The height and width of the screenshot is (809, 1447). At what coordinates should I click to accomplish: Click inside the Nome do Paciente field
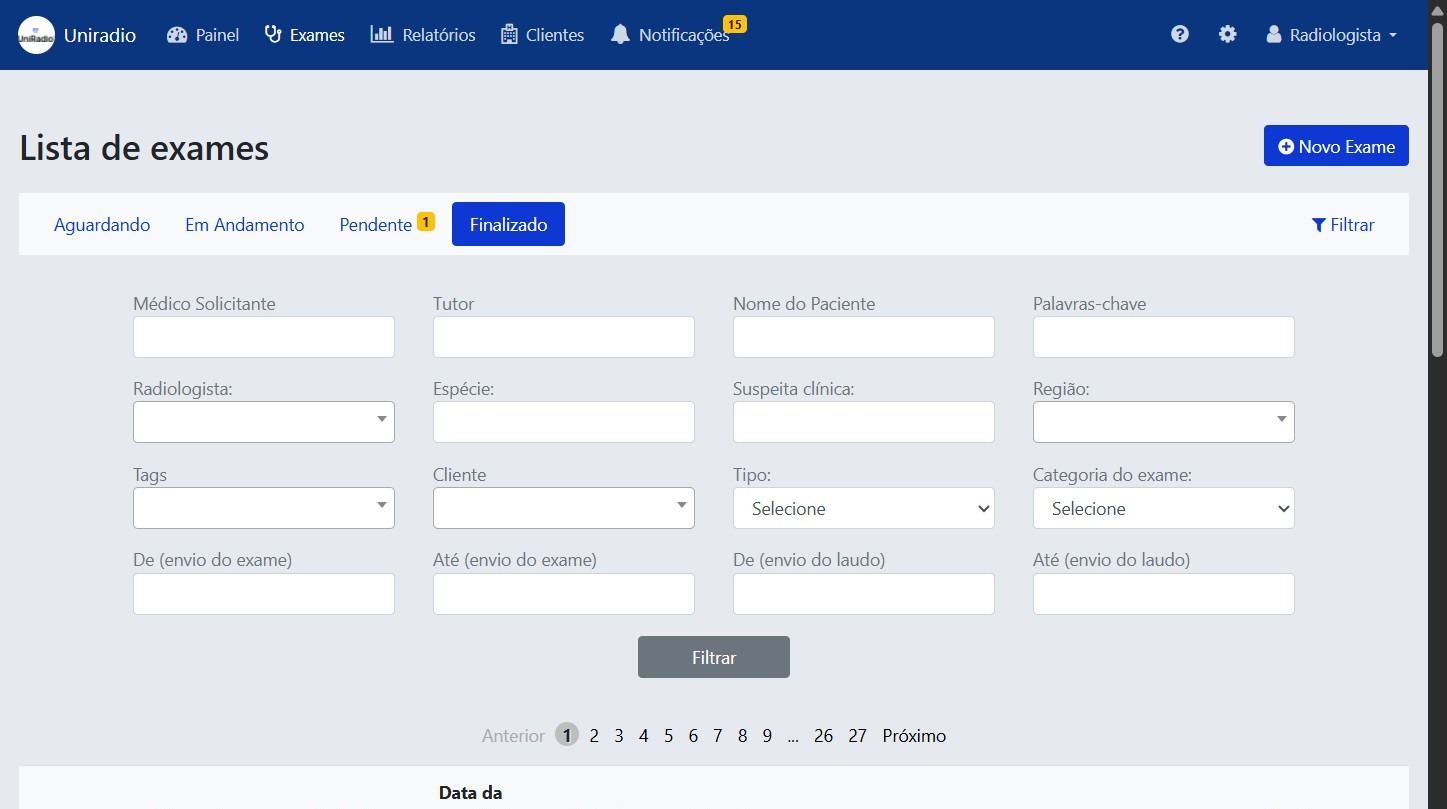click(863, 337)
